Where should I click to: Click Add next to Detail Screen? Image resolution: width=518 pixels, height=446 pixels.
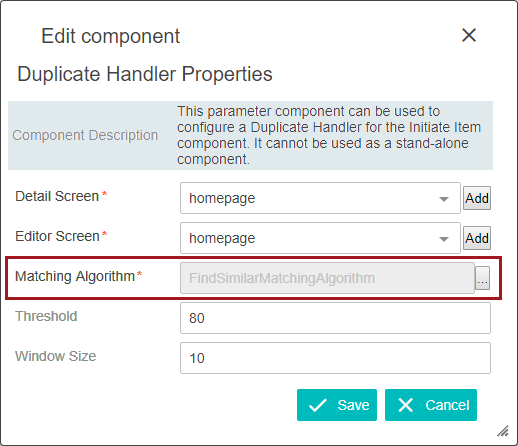pos(477,198)
